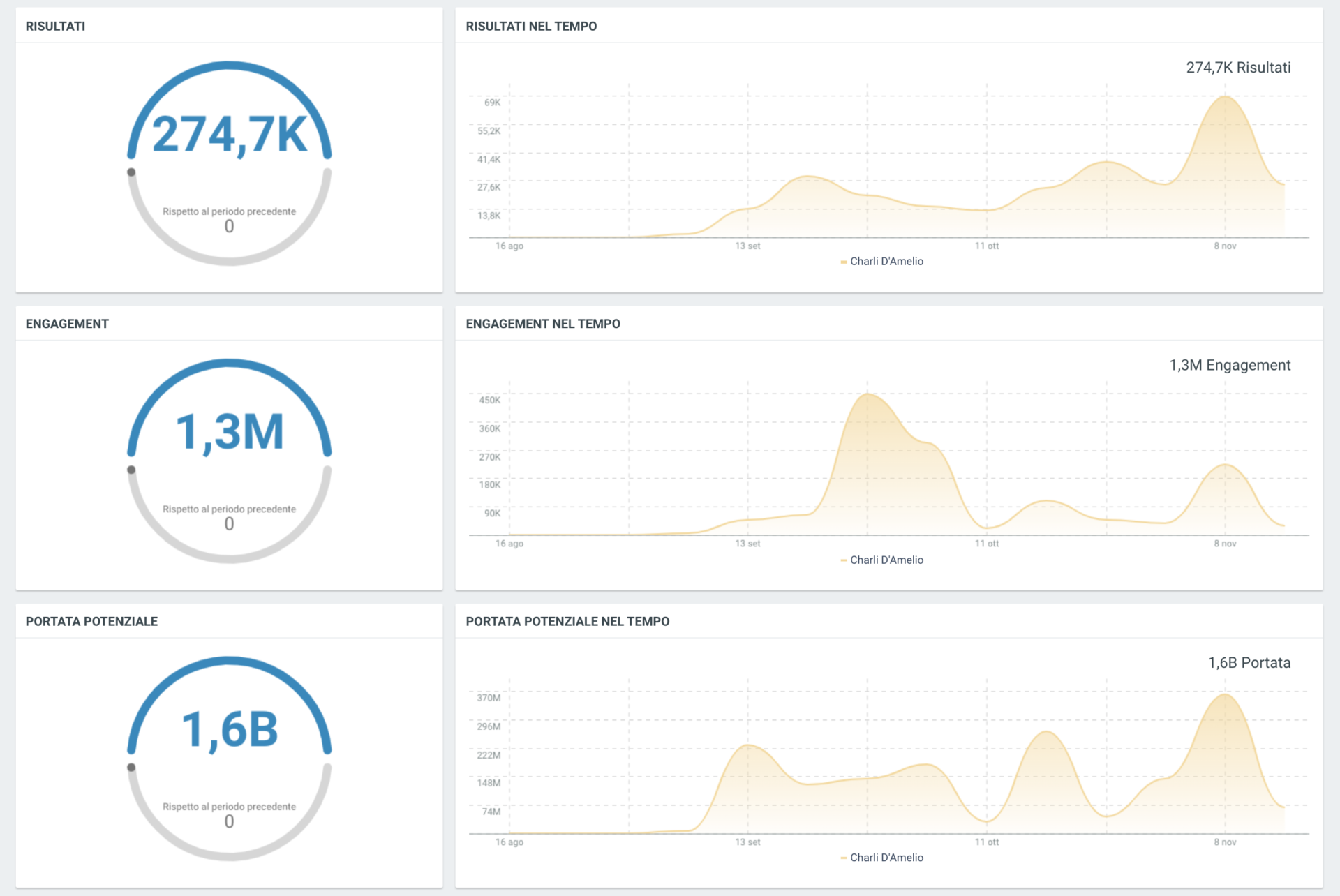Screen dimensions: 1340x896
Task: Toggle Charli D'Amelio legend in Risultati nel tempo chart
Action: pyautogui.click(x=881, y=262)
